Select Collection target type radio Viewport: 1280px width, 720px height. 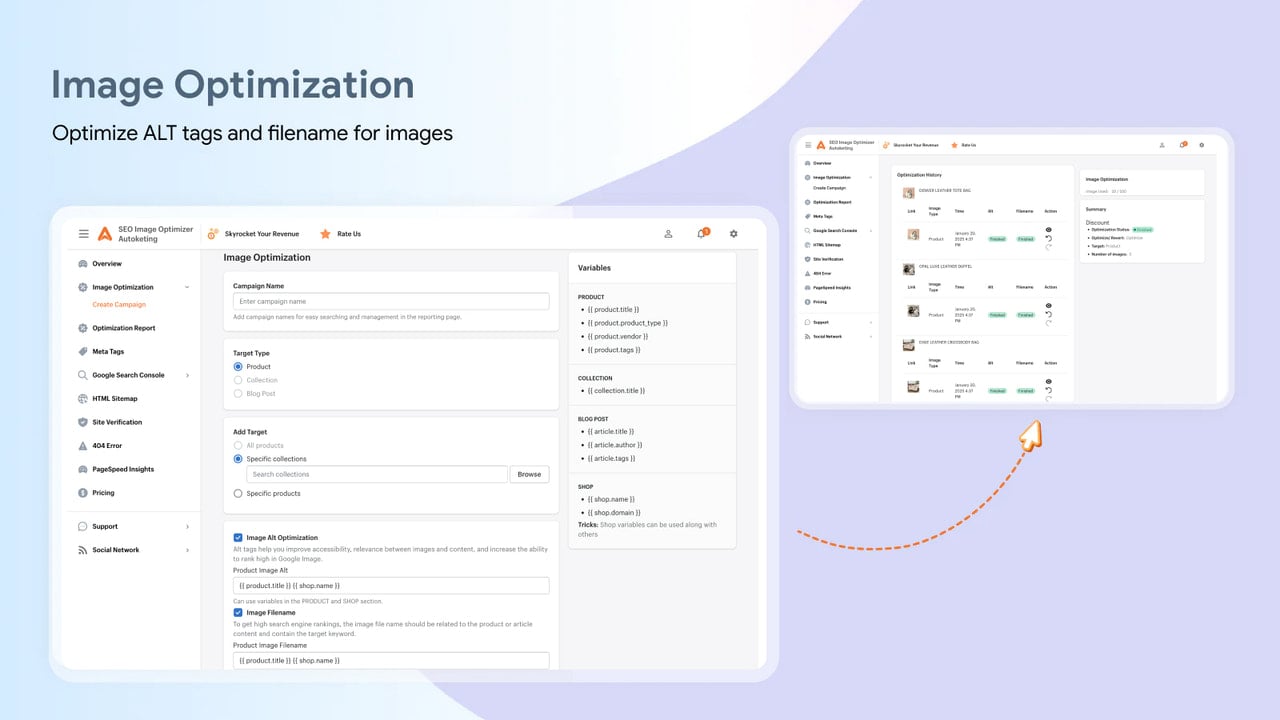(238, 380)
